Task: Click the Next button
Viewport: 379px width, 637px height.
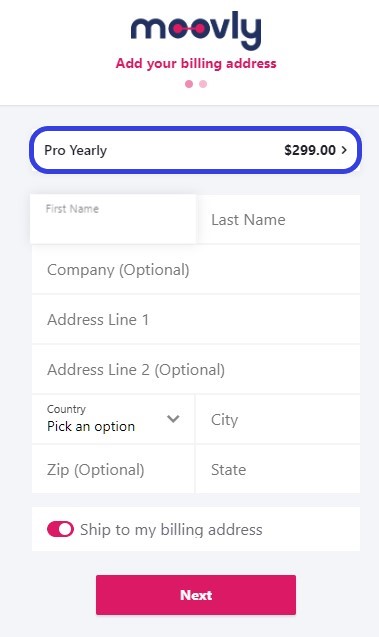Action: [196, 595]
